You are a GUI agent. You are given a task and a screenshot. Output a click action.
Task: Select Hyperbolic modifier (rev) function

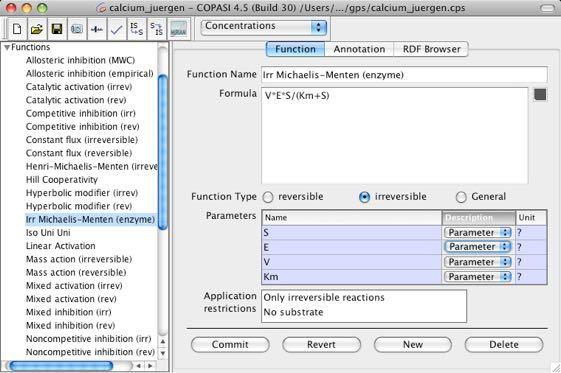coord(79,206)
